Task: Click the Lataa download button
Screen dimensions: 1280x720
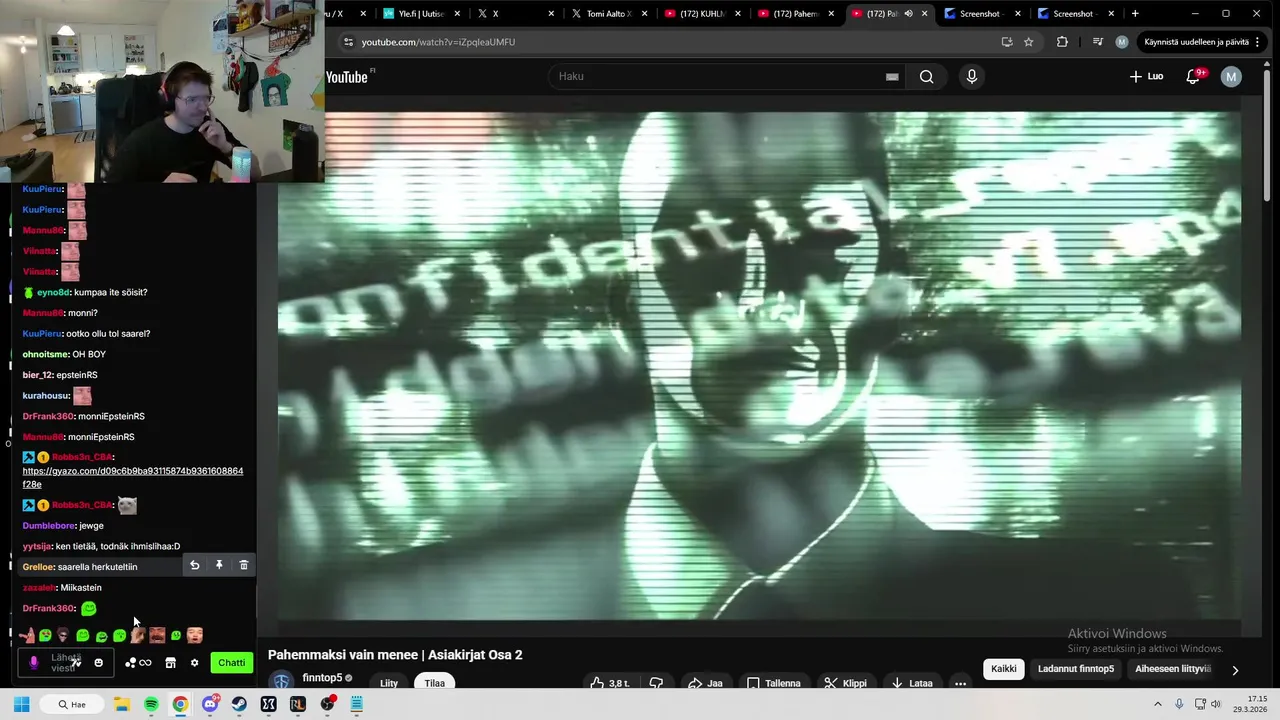Action: [911, 683]
